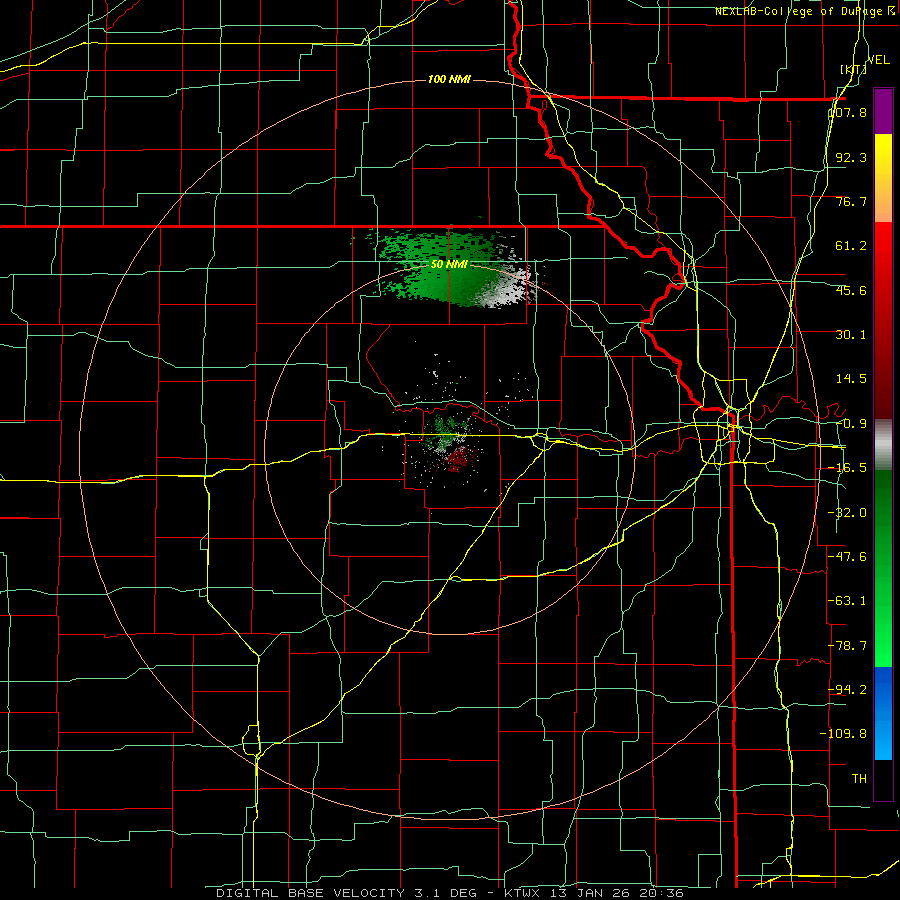The image size is (900, 900).
Task: Click the -94.2 velocity scale value
Action: (848, 690)
